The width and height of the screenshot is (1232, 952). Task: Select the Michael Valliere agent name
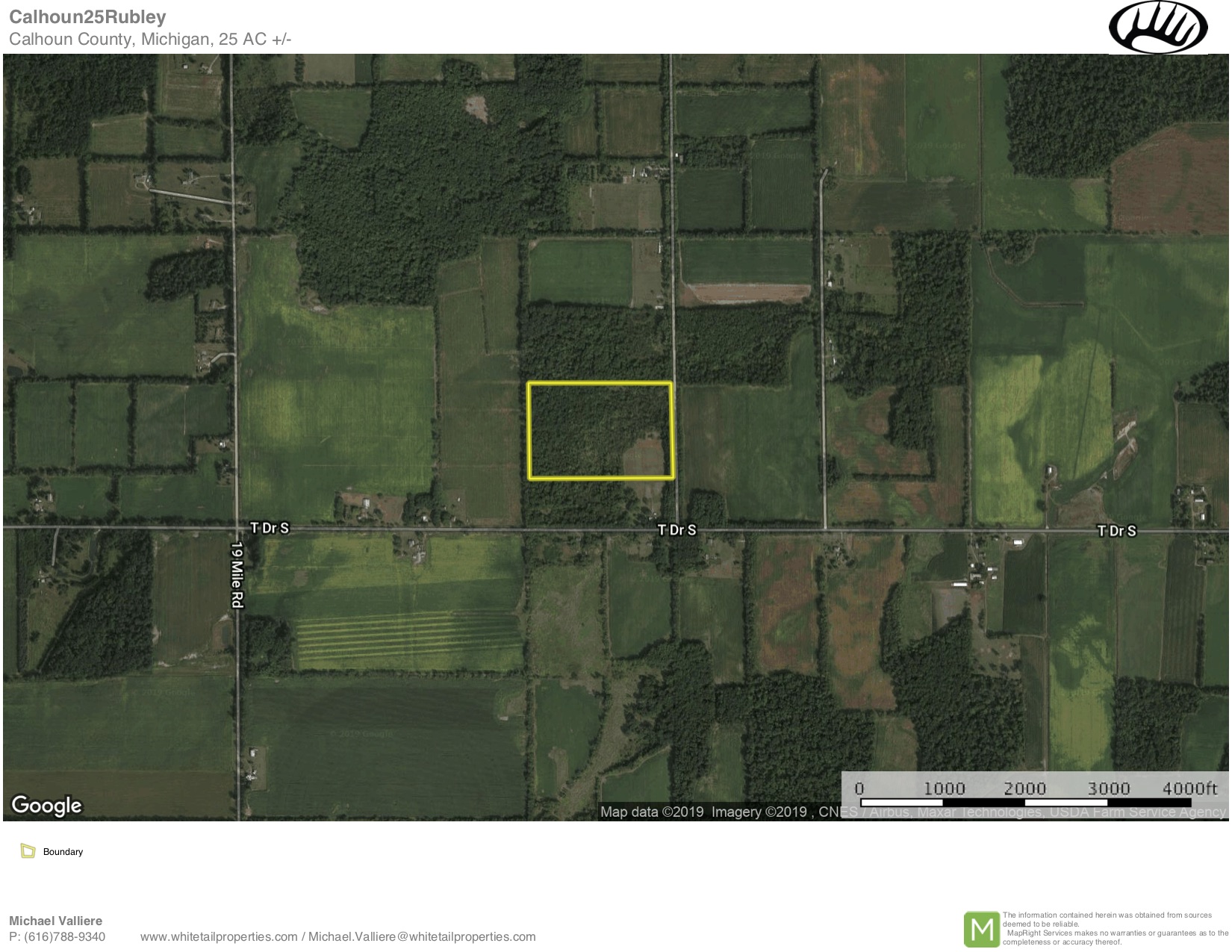pos(55,921)
